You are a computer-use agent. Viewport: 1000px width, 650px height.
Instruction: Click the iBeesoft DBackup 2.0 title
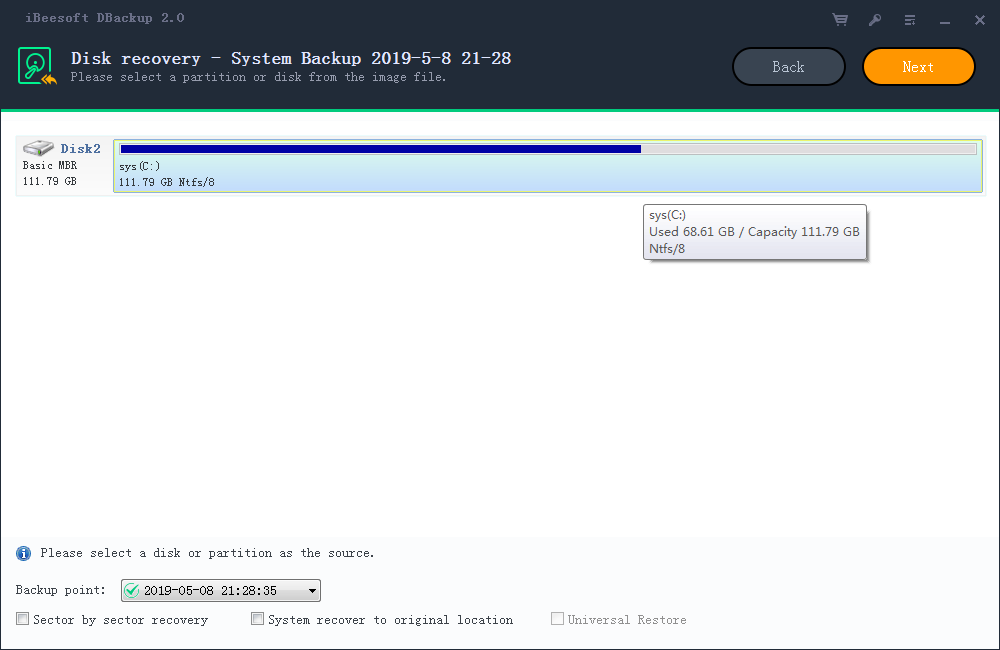click(x=105, y=18)
